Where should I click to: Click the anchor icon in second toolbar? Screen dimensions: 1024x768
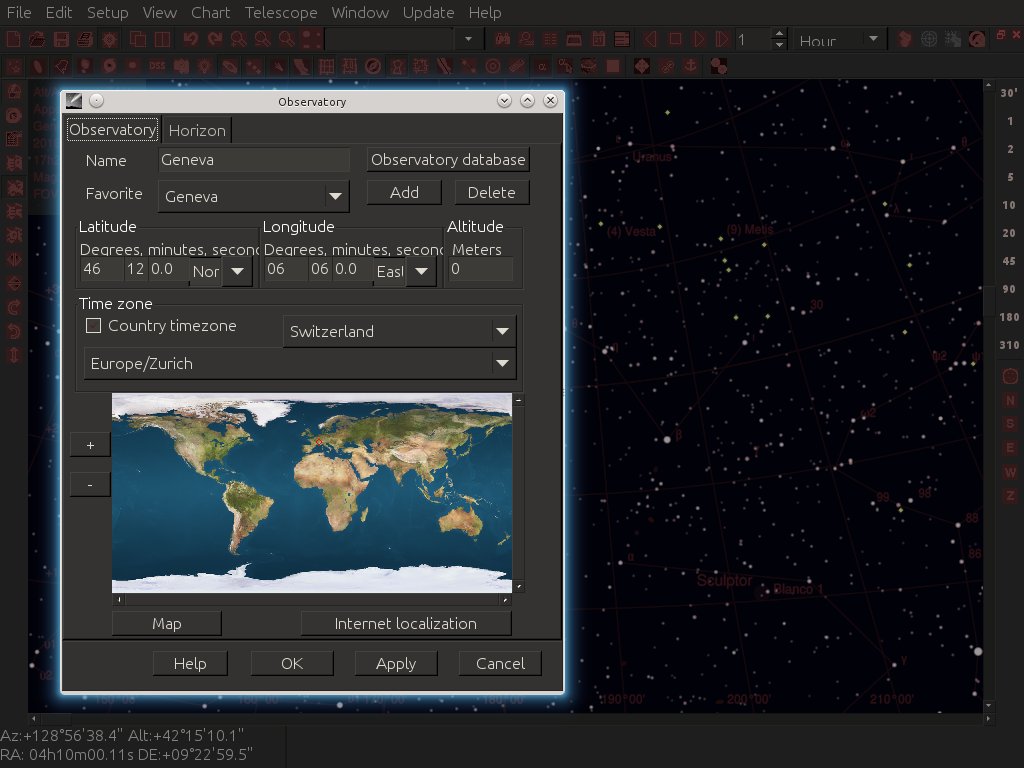690,66
